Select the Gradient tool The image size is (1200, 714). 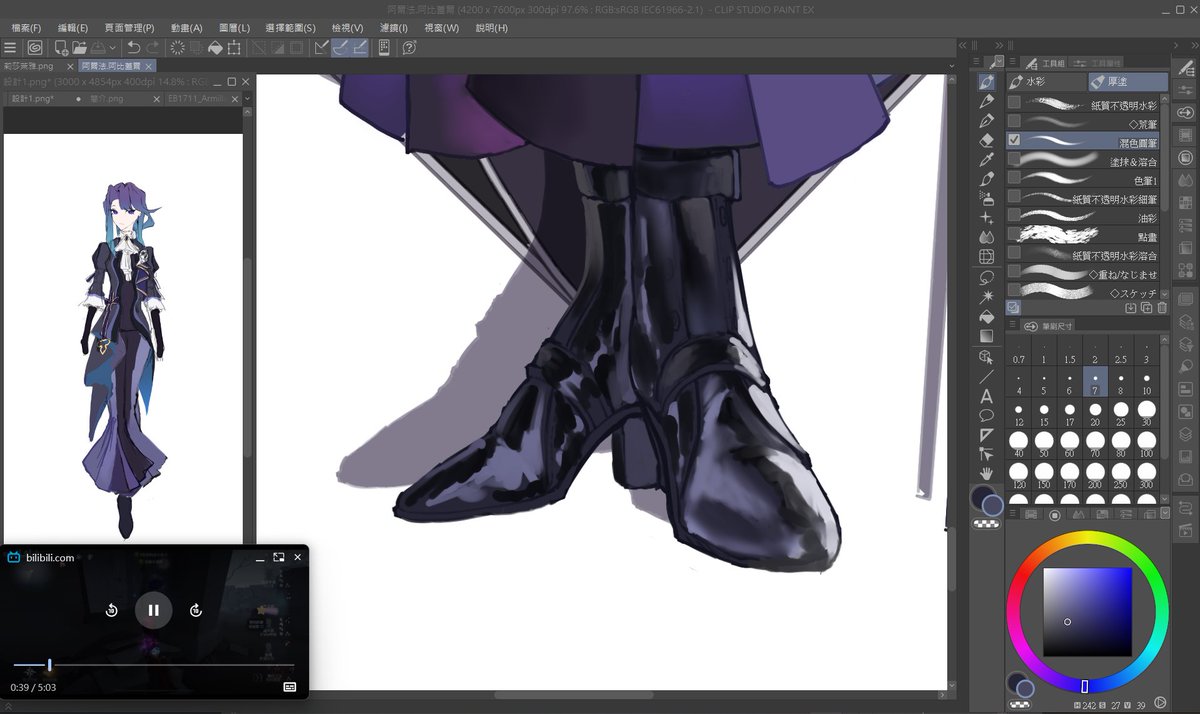[987, 335]
